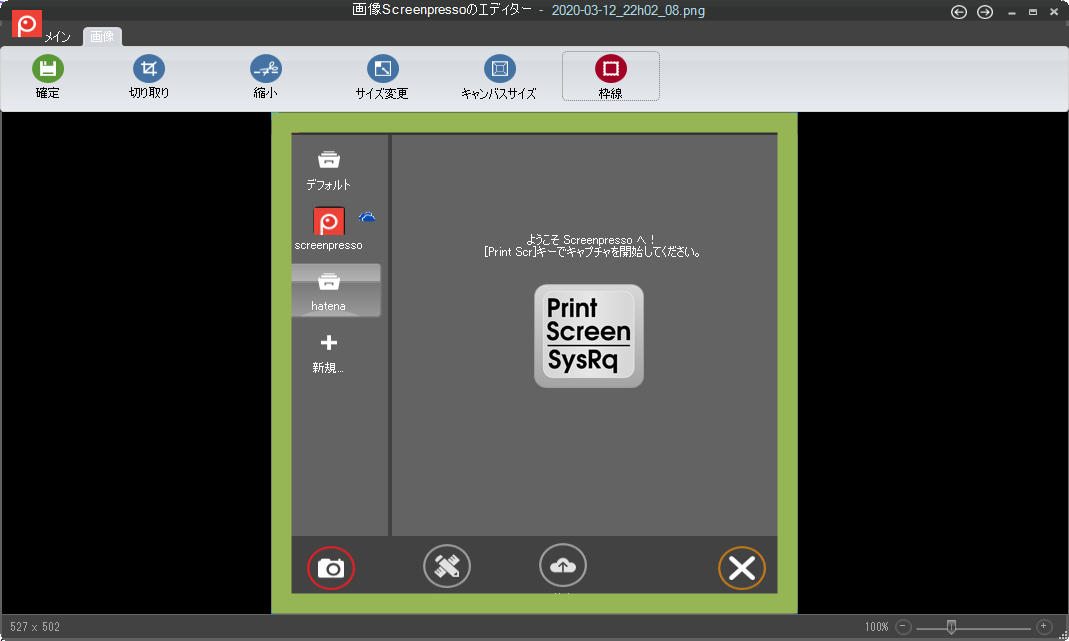Click the 新規... plus icon in the image
This screenshot has width=1069, height=641.
pos(329,342)
